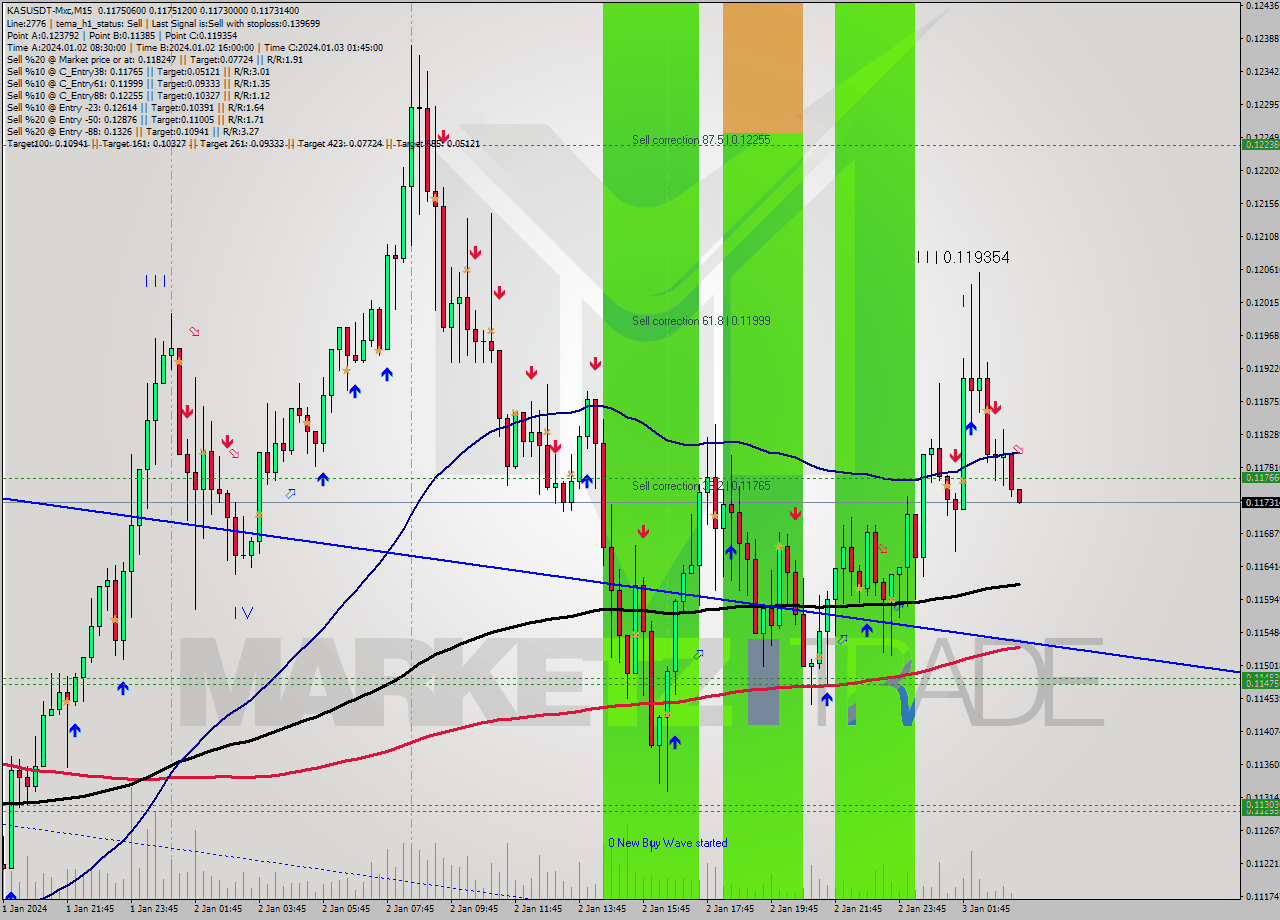
Task: Click the blue 'I V' wave label
Action: coord(243,612)
